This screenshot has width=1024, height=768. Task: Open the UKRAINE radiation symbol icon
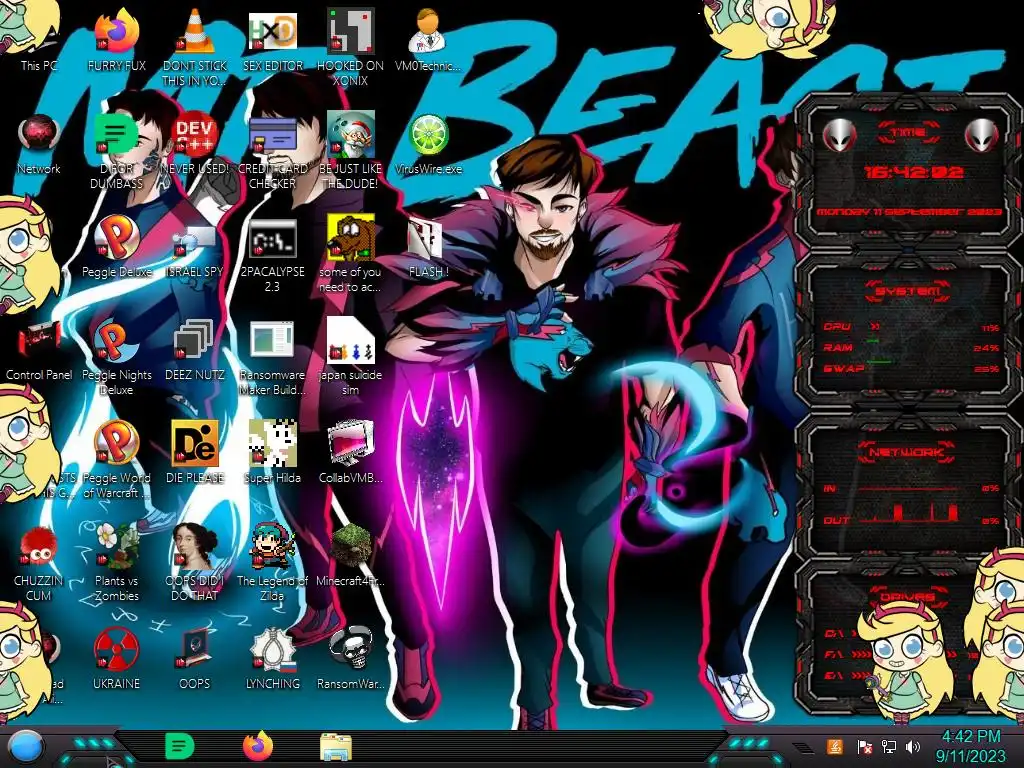coord(117,658)
